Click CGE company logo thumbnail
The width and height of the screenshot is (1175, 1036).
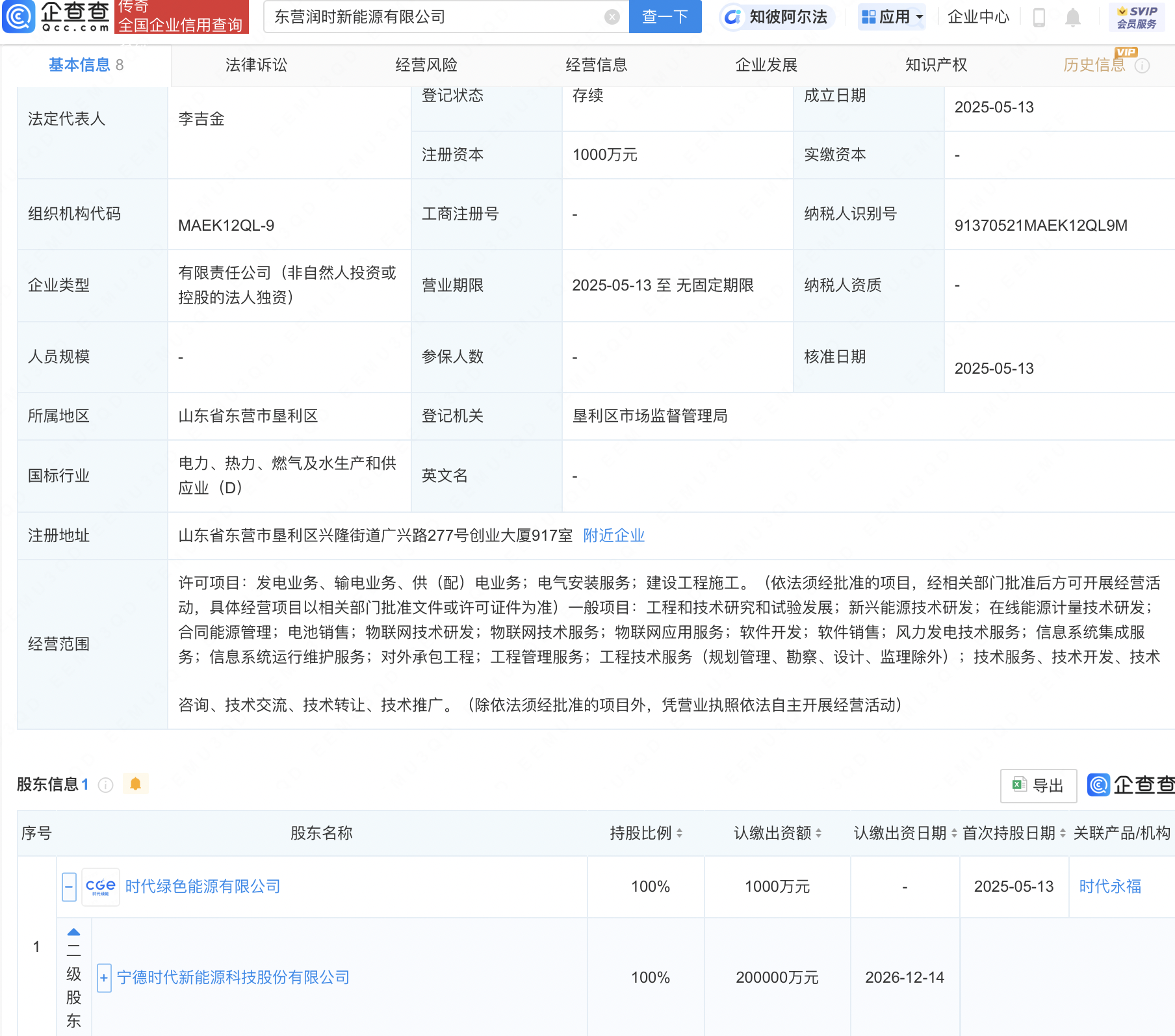(x=101, y=887)
